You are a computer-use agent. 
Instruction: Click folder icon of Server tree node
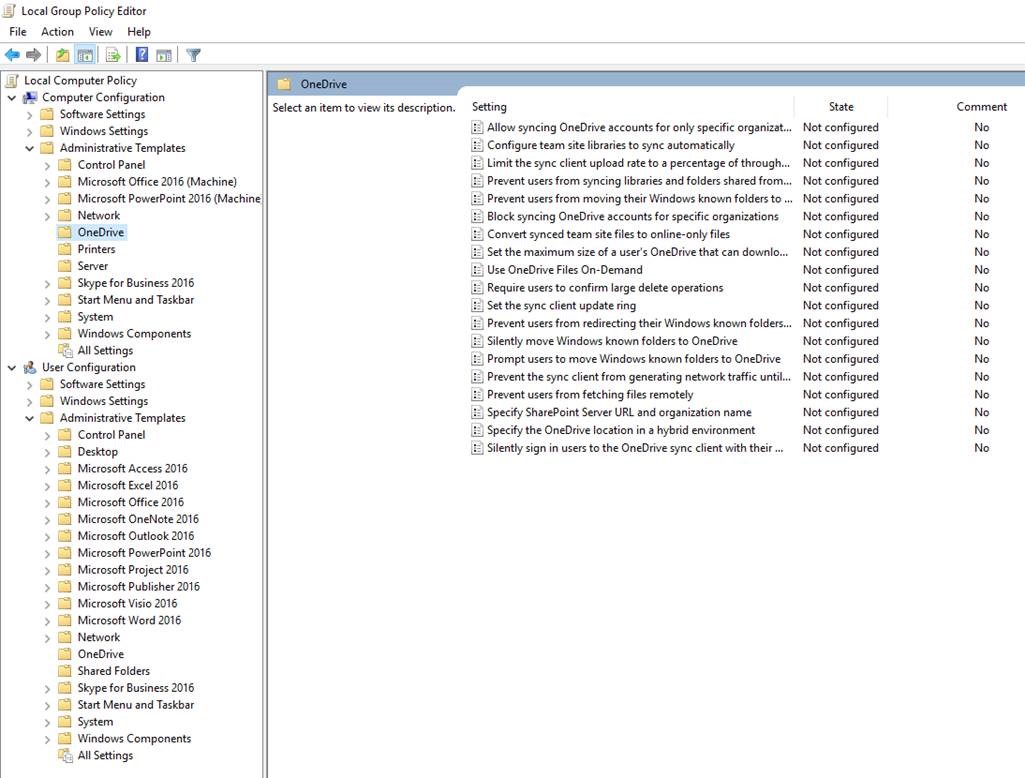tap(65, 266)
